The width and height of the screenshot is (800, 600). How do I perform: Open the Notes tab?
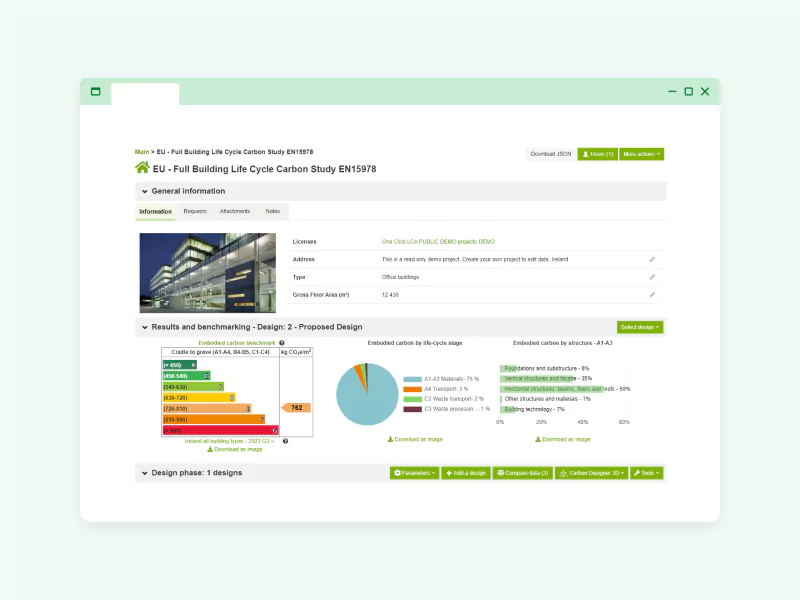pos(273,212)
